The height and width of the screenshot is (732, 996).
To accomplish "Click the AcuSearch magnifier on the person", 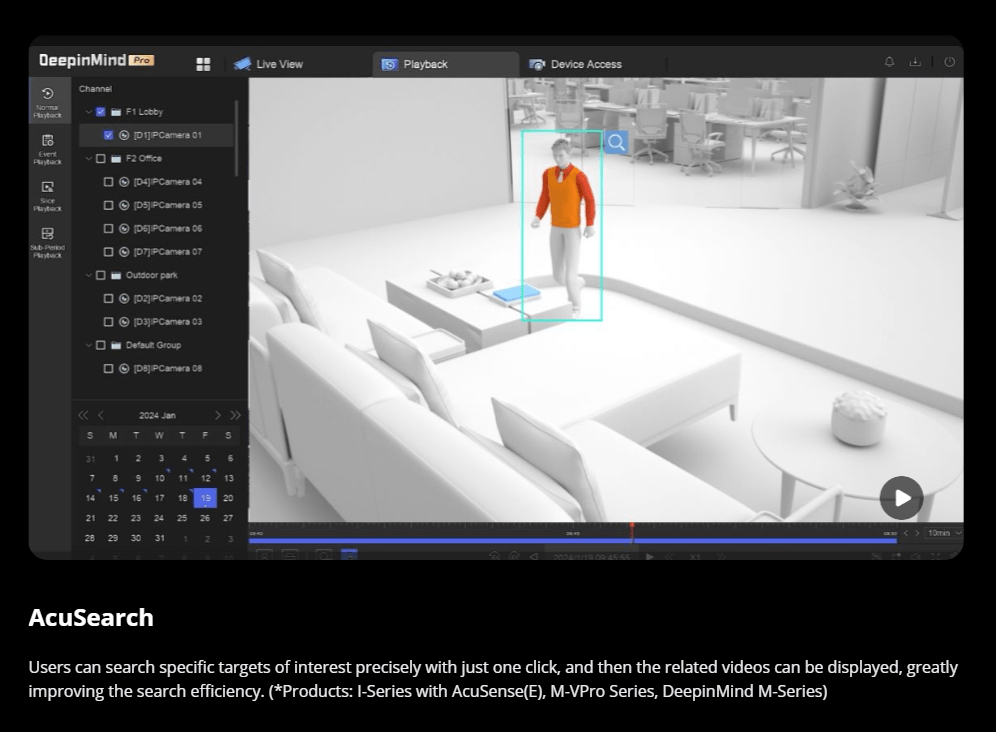I will click(x=616, y=143).
